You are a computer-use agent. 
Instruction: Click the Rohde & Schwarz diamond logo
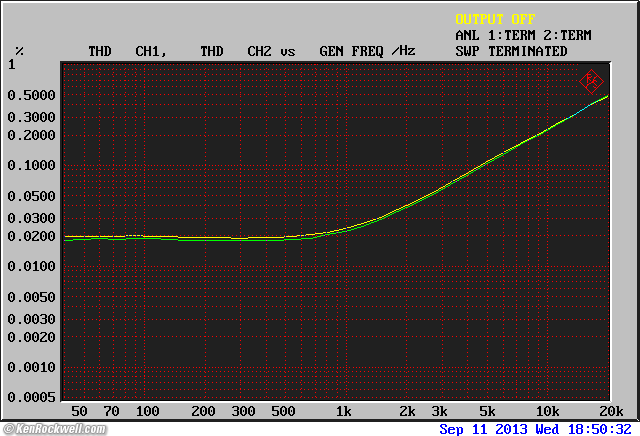tap(591, 82)
